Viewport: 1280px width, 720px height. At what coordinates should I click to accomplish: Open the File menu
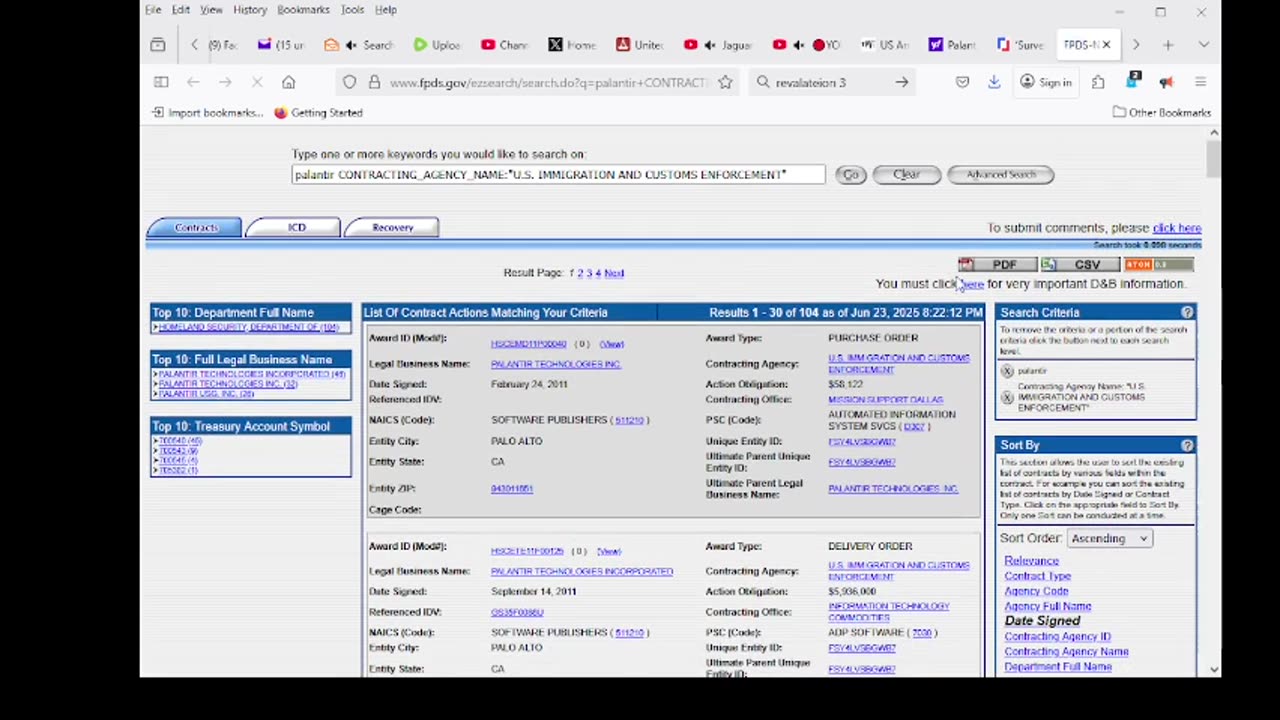153,10
